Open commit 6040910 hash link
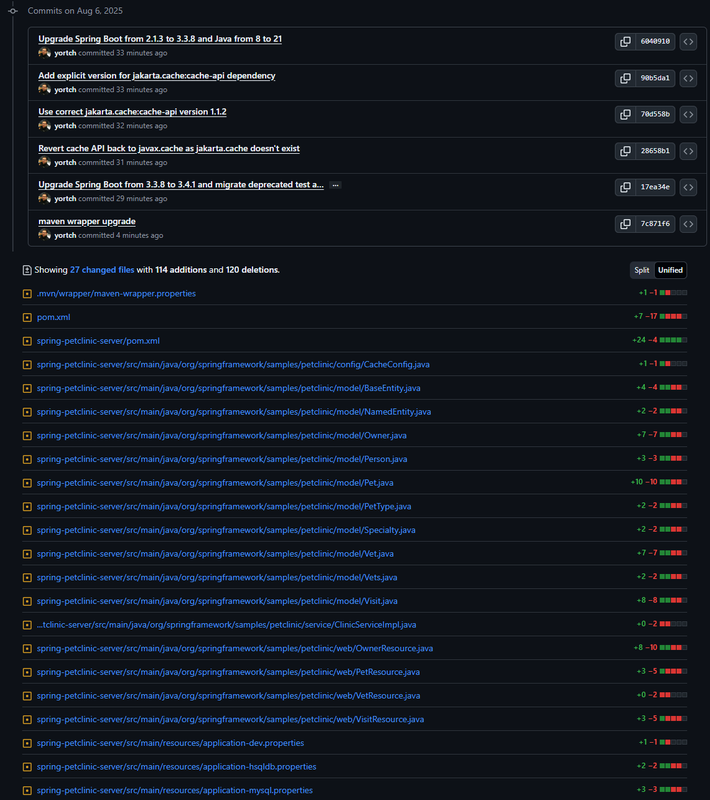The height and width of the screenshot is (800, 710). 655,41
